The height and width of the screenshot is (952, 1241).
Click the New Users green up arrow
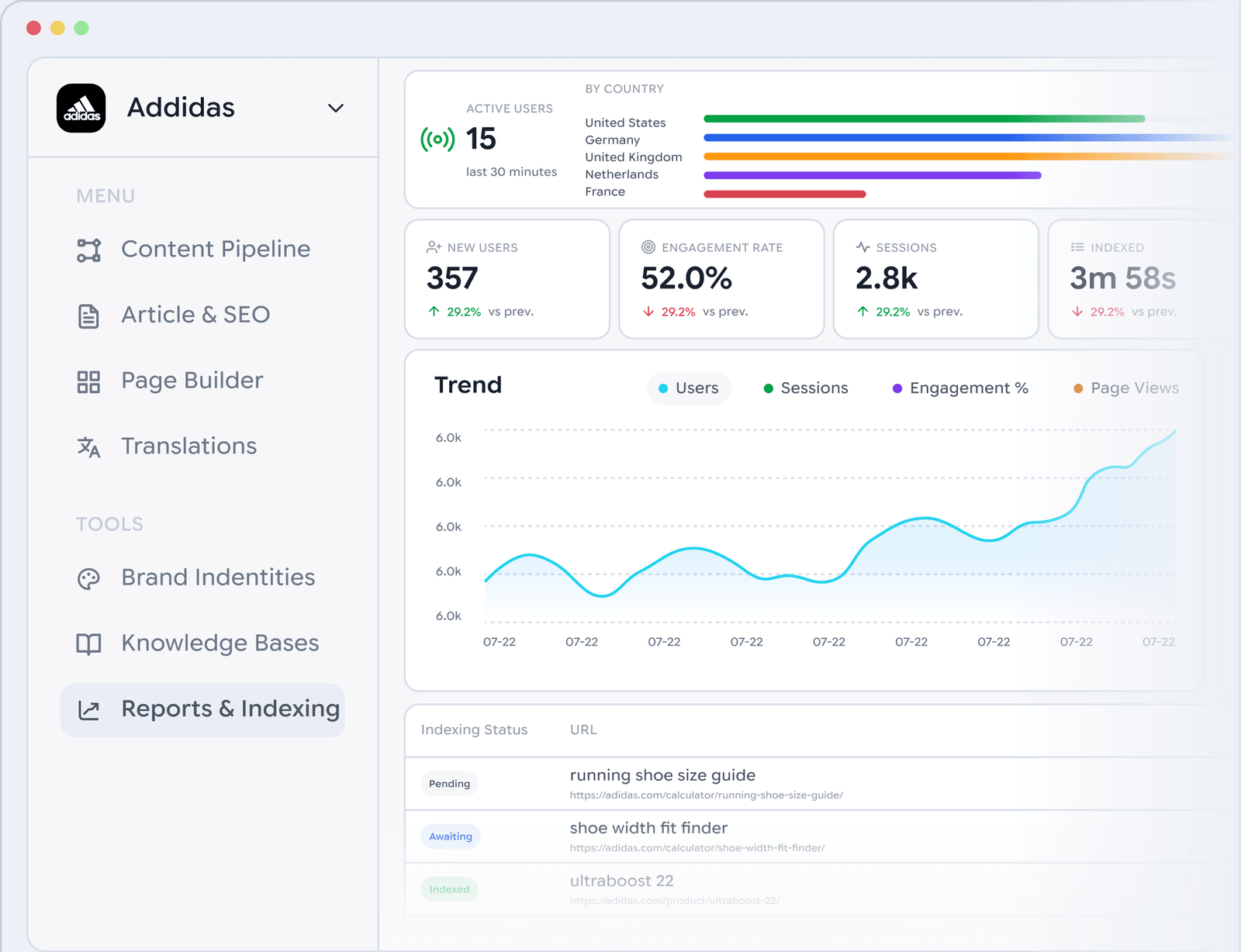[x=434, y=312]
